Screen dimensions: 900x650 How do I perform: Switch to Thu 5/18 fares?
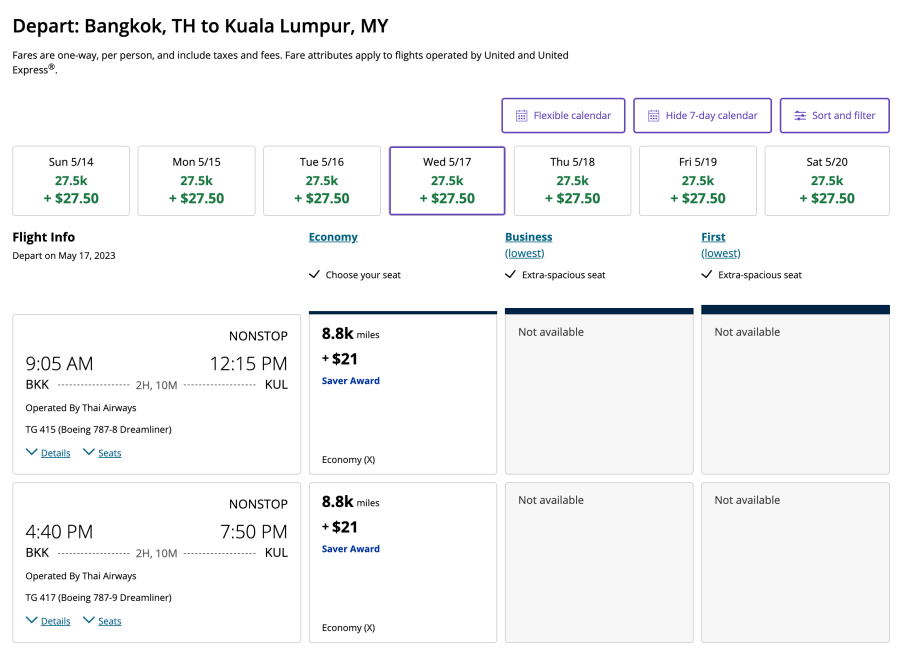coord(572,181)
